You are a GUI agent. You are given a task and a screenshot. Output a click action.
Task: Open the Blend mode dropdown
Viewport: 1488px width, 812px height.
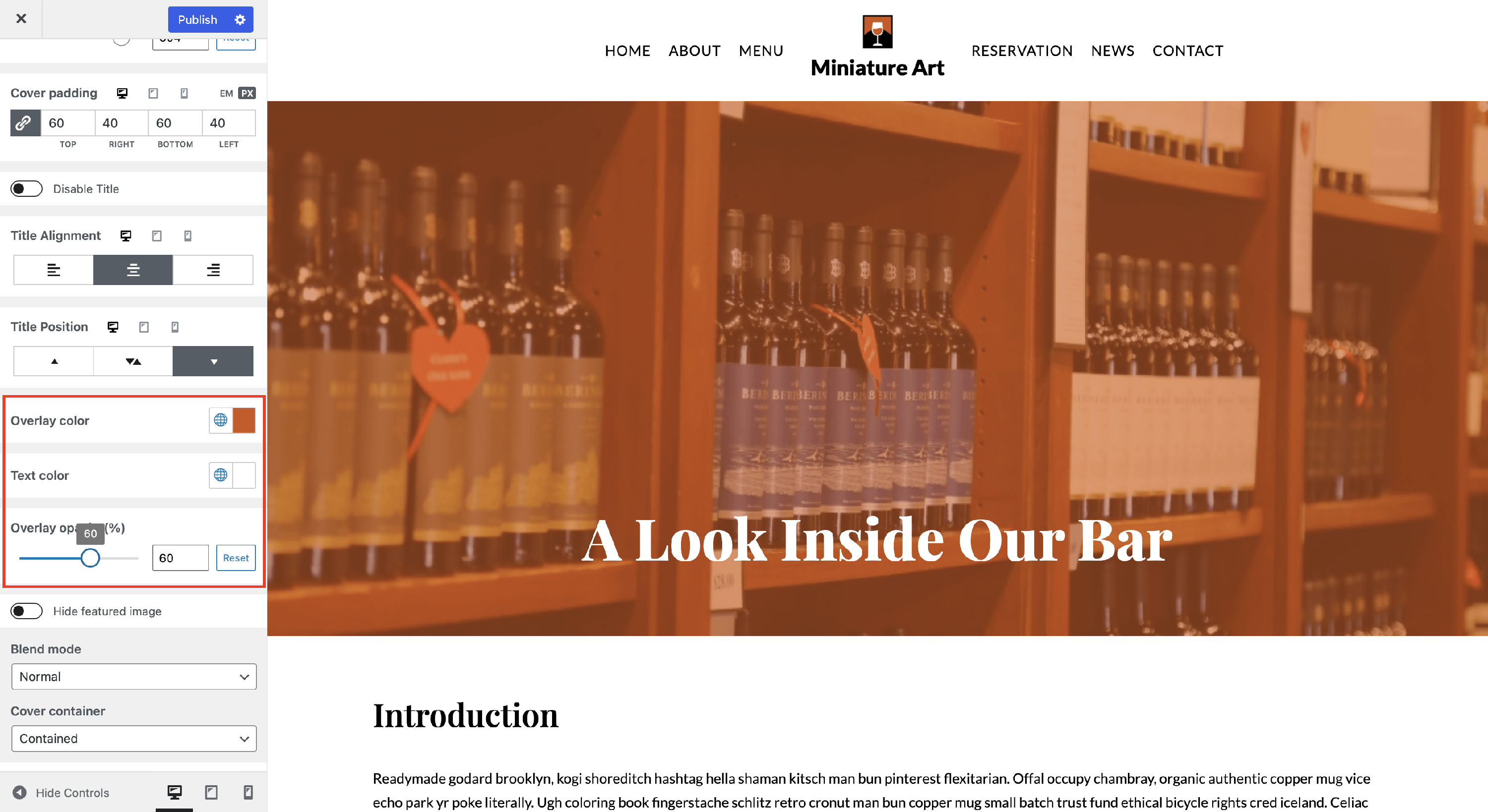[x=134, y=676]
